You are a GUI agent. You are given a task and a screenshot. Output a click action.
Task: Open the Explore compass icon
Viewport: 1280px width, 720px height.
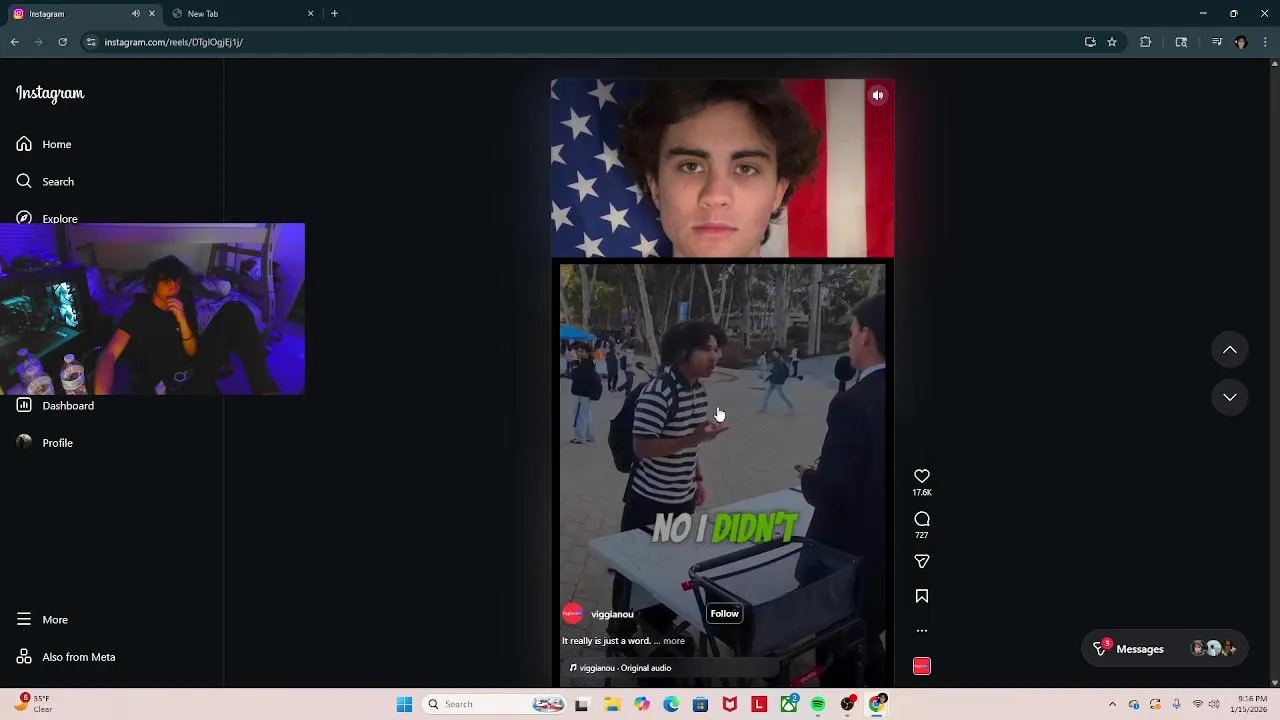click(x=24, y=218)
